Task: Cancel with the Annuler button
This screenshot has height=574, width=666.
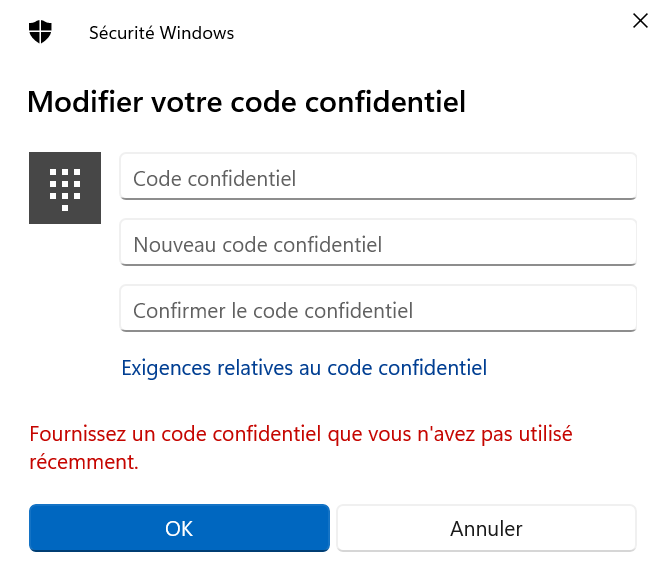Action: coord(486,528)
